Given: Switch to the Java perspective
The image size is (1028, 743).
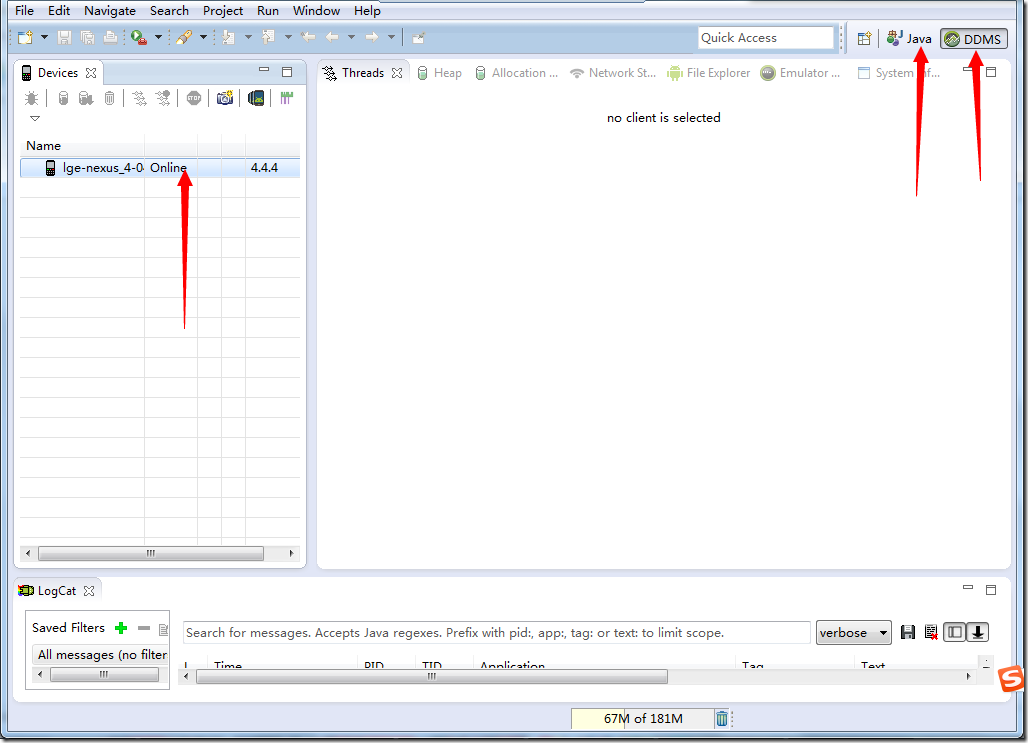Looking at the screenshot, I should coord(909,39).
